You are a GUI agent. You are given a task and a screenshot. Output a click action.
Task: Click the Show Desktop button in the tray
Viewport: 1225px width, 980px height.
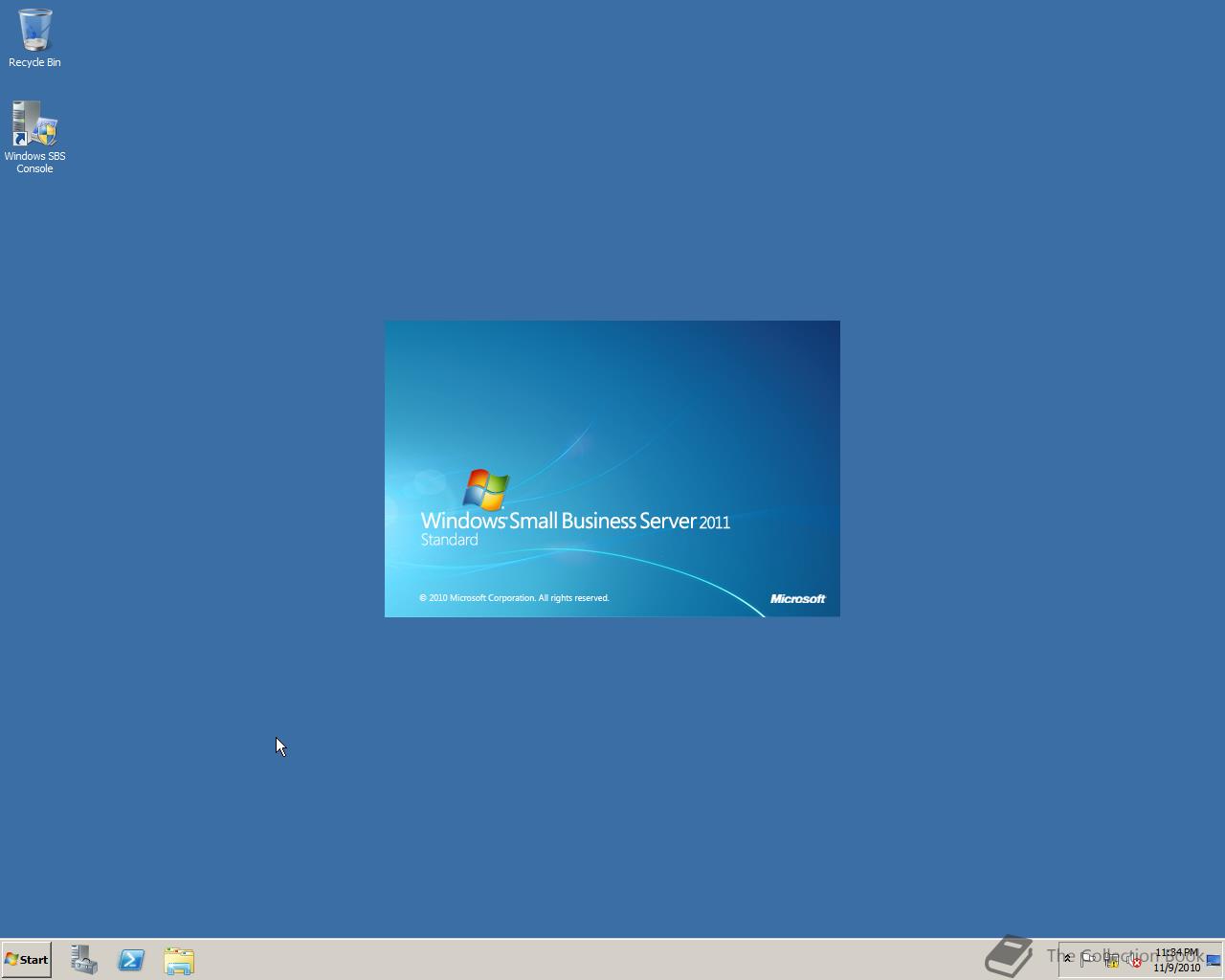(x=1214, y=960)
